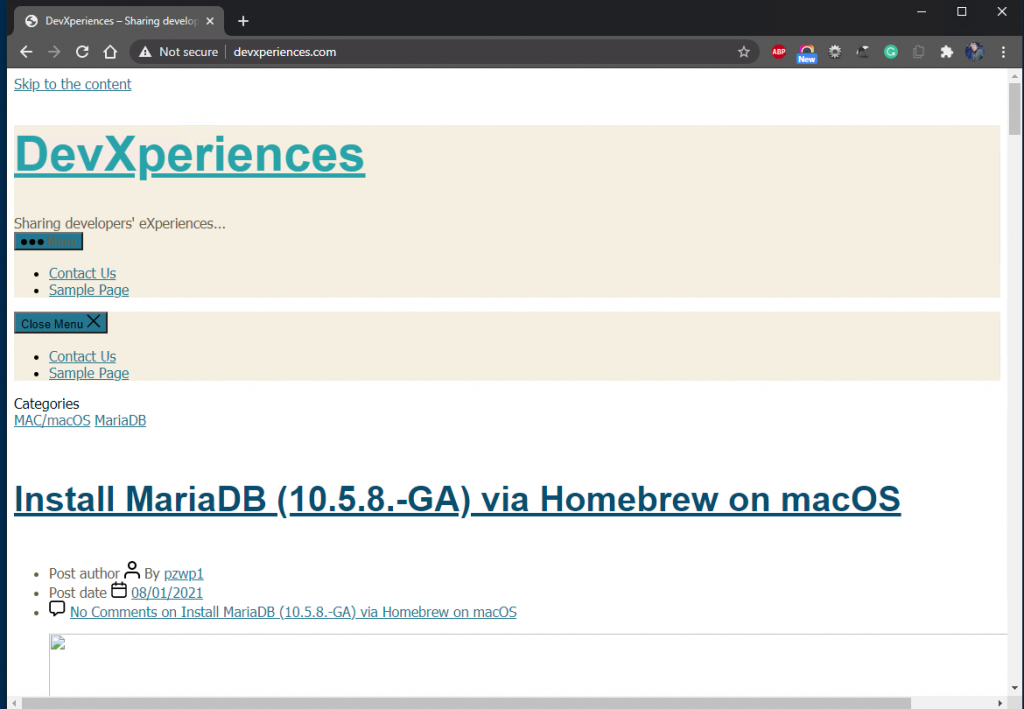Screen dimensions: 1024x709
Task: Click the Not secure warning icon
Action: tap(145, 52)
